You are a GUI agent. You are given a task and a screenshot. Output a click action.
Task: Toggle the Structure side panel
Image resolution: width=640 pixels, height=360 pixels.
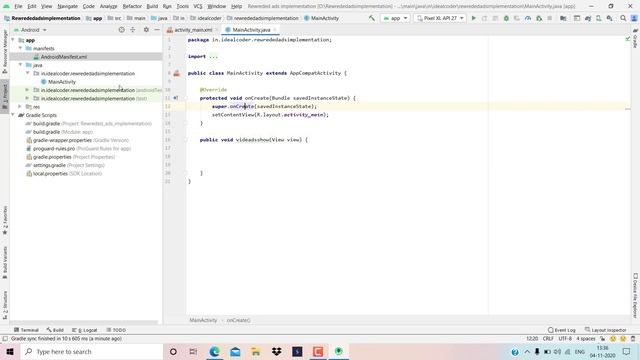[x=5, y=304]
